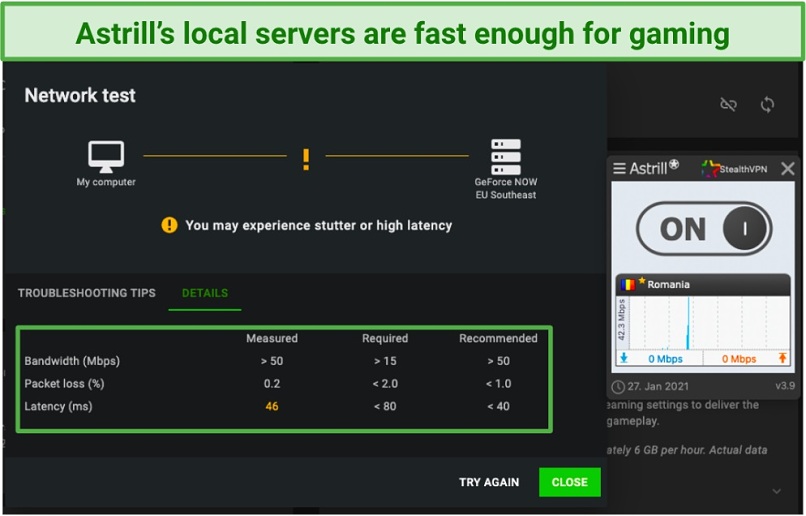806x516 pixels.
Task: Click the measured latency value 46
Action: pyautogui.click(x=272, y=407)
